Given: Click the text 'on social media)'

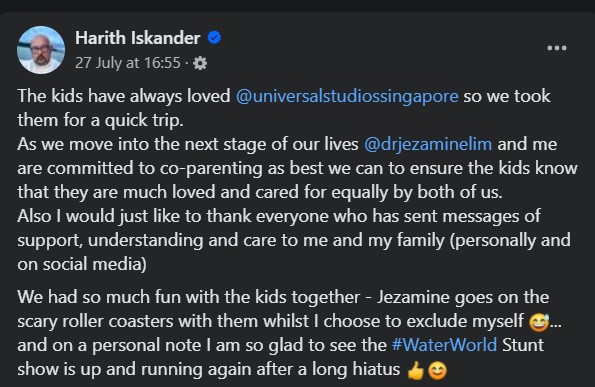Looking at the screenshot, I should coord(82,264).
